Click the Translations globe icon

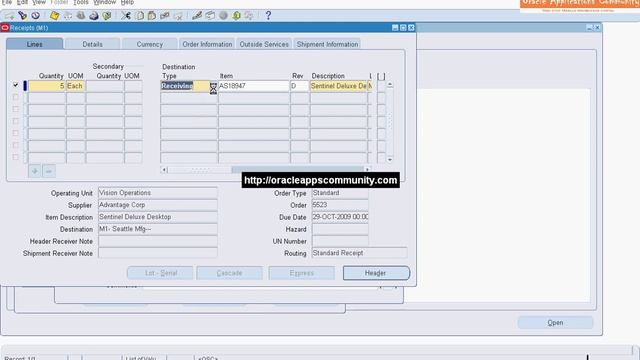point(223,16)
